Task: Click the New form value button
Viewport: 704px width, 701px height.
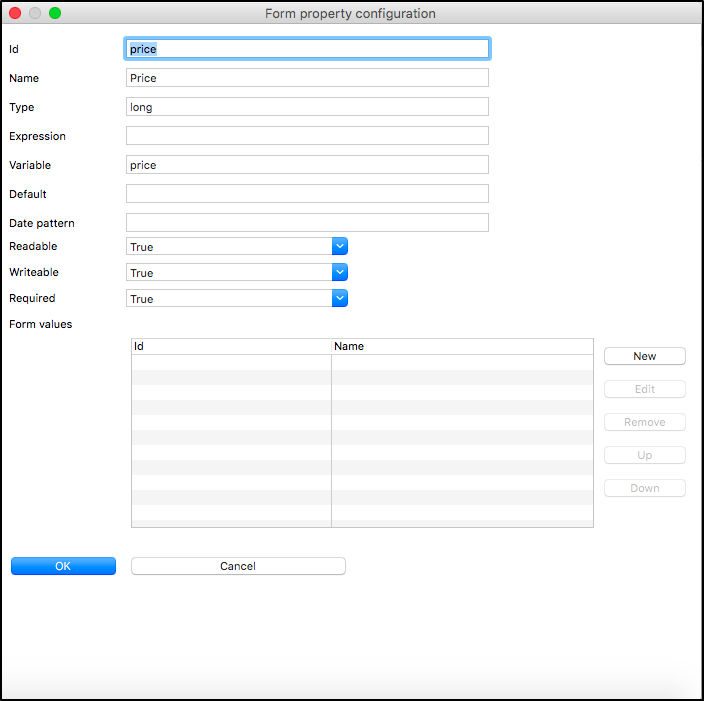Action: [x=644, y=356]
